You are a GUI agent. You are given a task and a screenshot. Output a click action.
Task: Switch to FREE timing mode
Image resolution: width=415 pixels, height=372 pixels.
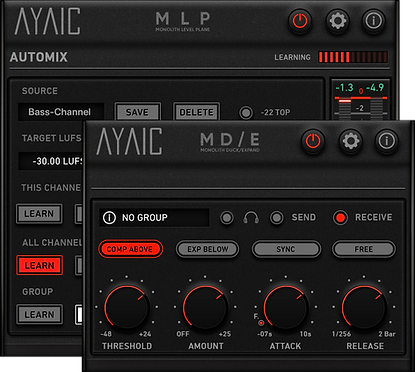pos(364,249)
